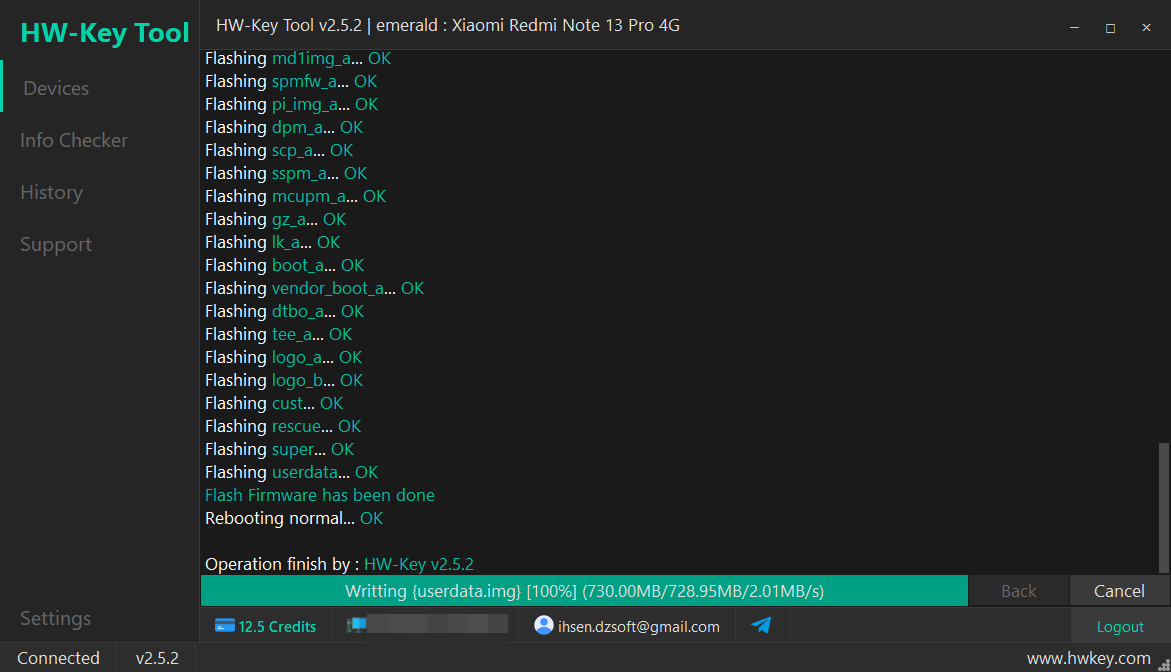
Task: Click the 'Flashing rescue... OK' log line
Action: [x=283, y=426]
